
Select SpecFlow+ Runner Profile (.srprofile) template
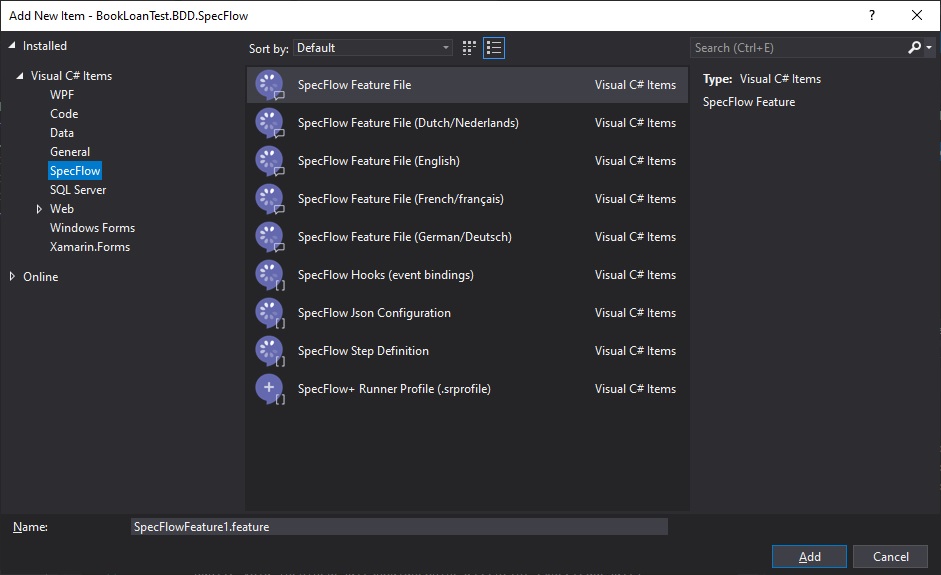coord(467,389)
